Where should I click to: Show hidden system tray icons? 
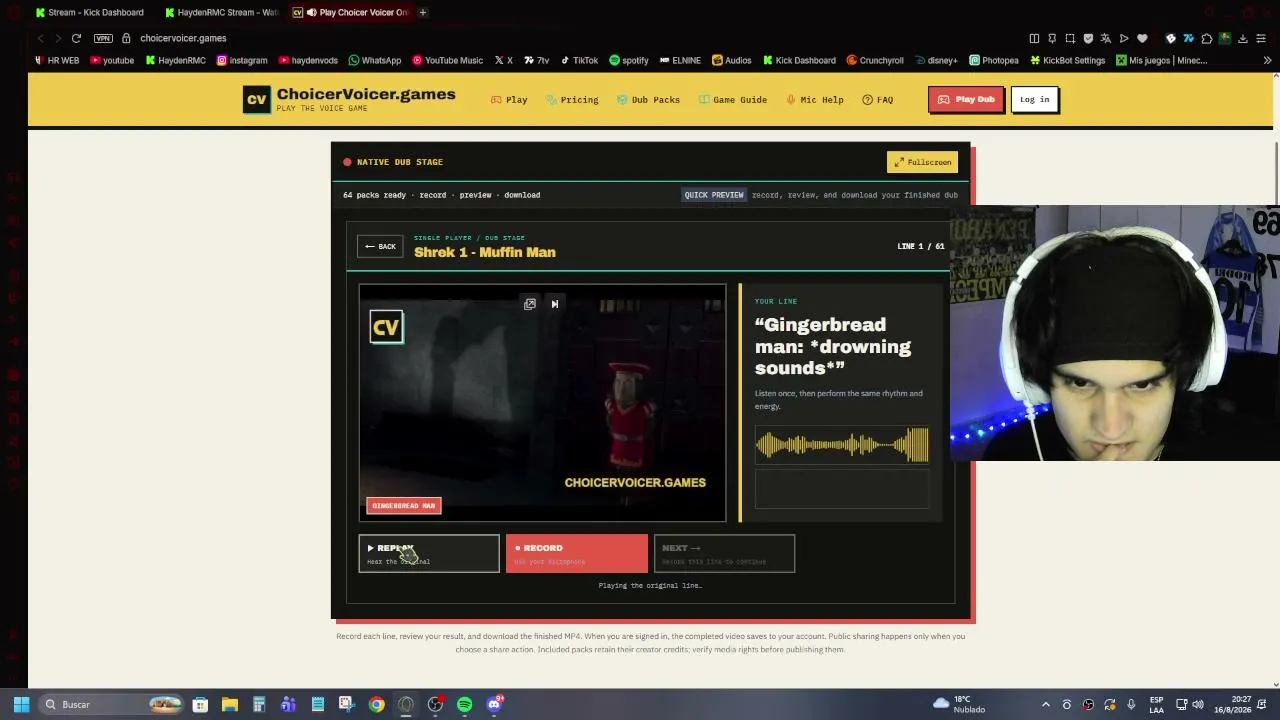(1046, 704)
